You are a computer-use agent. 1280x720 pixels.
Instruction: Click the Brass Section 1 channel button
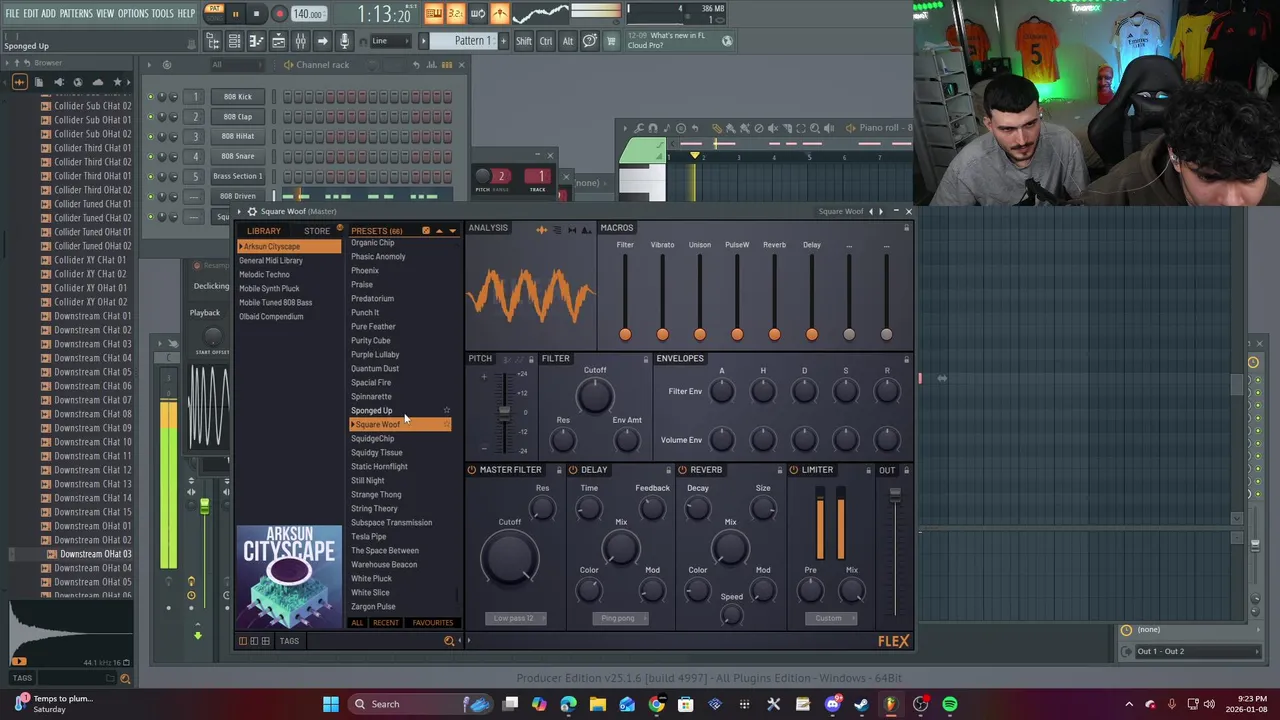(238, 176)
